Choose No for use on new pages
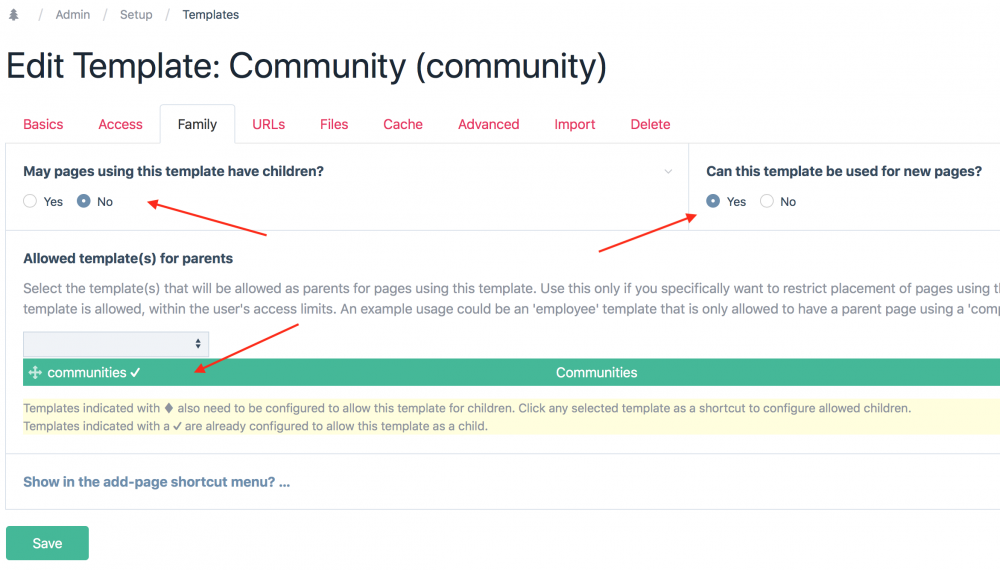This screenshot has height=570, width=1000. (x=767, y=201)
